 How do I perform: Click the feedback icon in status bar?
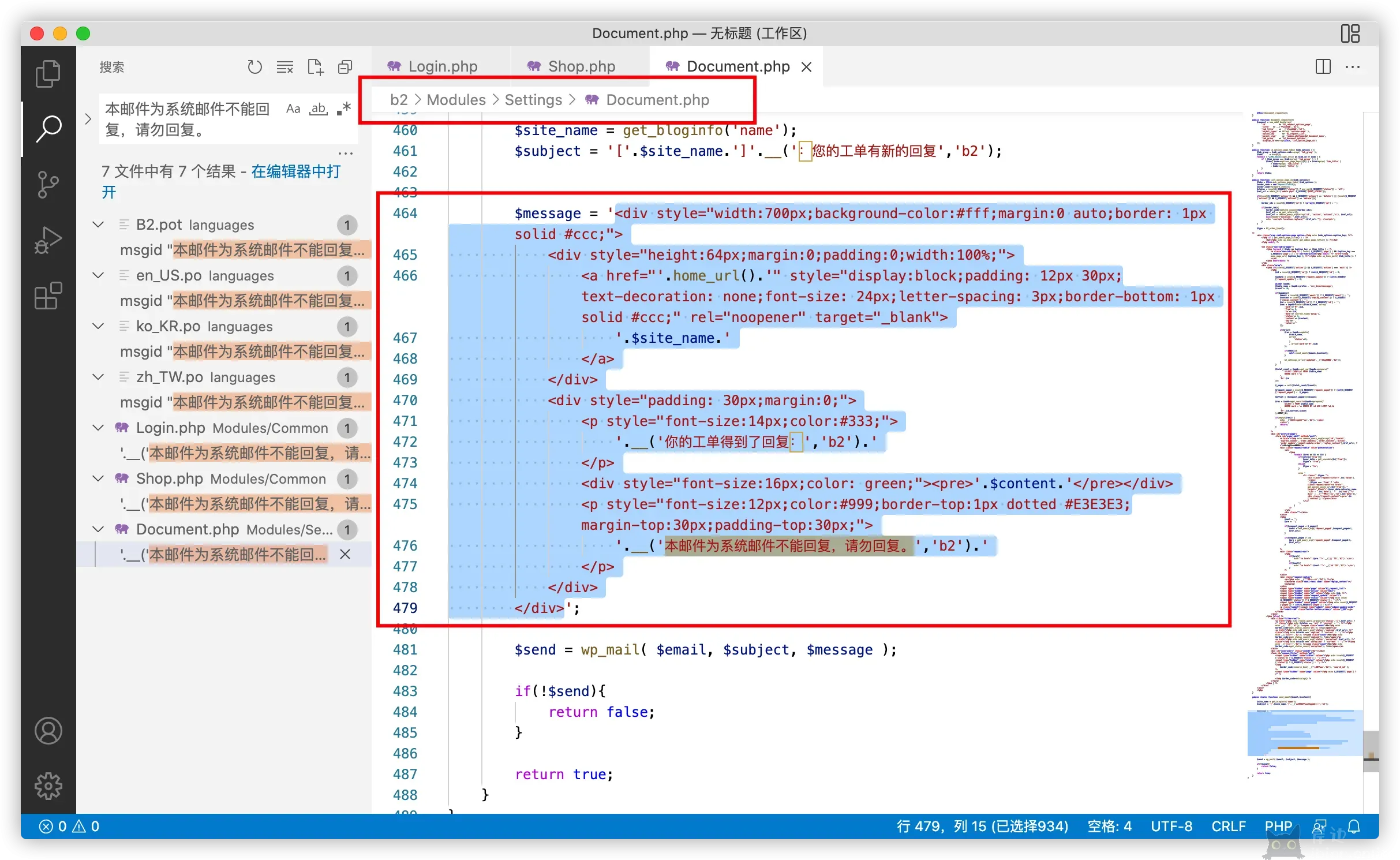click(1320, 826)
